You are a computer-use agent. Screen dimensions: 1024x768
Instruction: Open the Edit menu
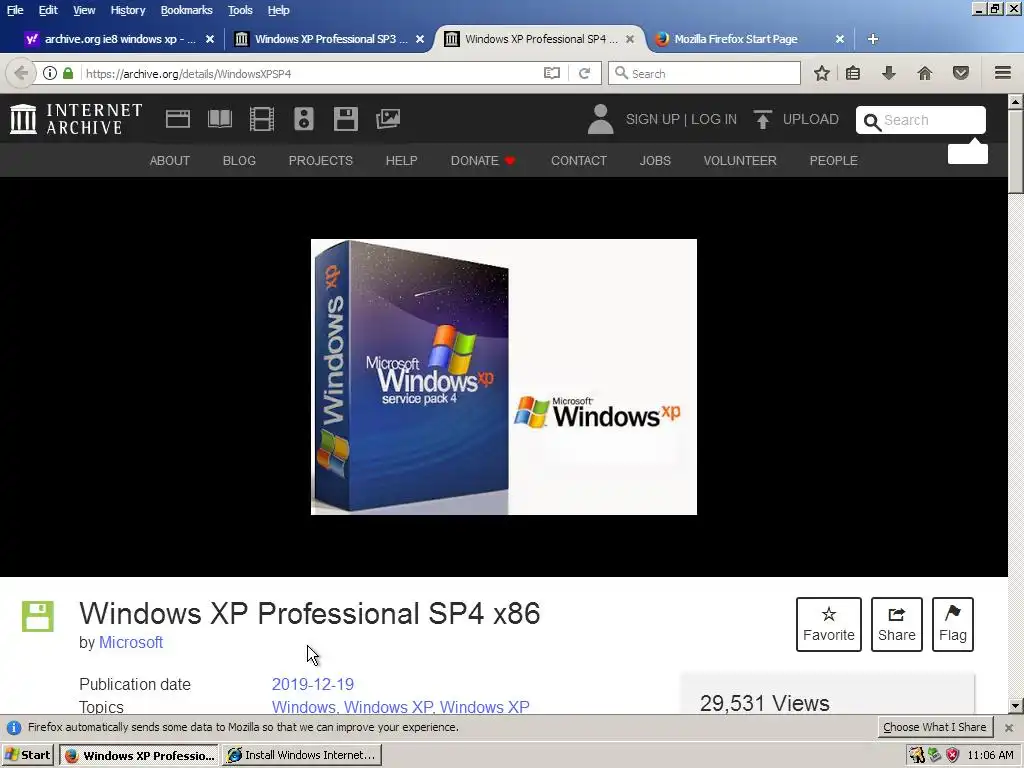tap(48, 10)
